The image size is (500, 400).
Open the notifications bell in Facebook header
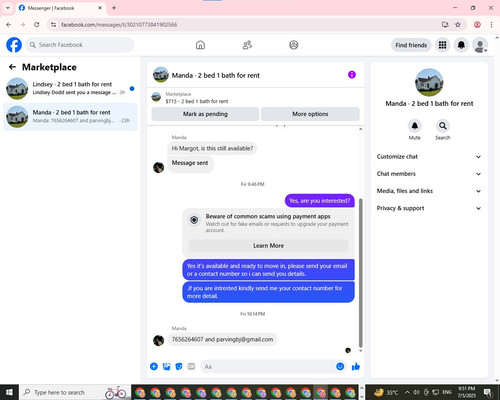tap(461, 45)
